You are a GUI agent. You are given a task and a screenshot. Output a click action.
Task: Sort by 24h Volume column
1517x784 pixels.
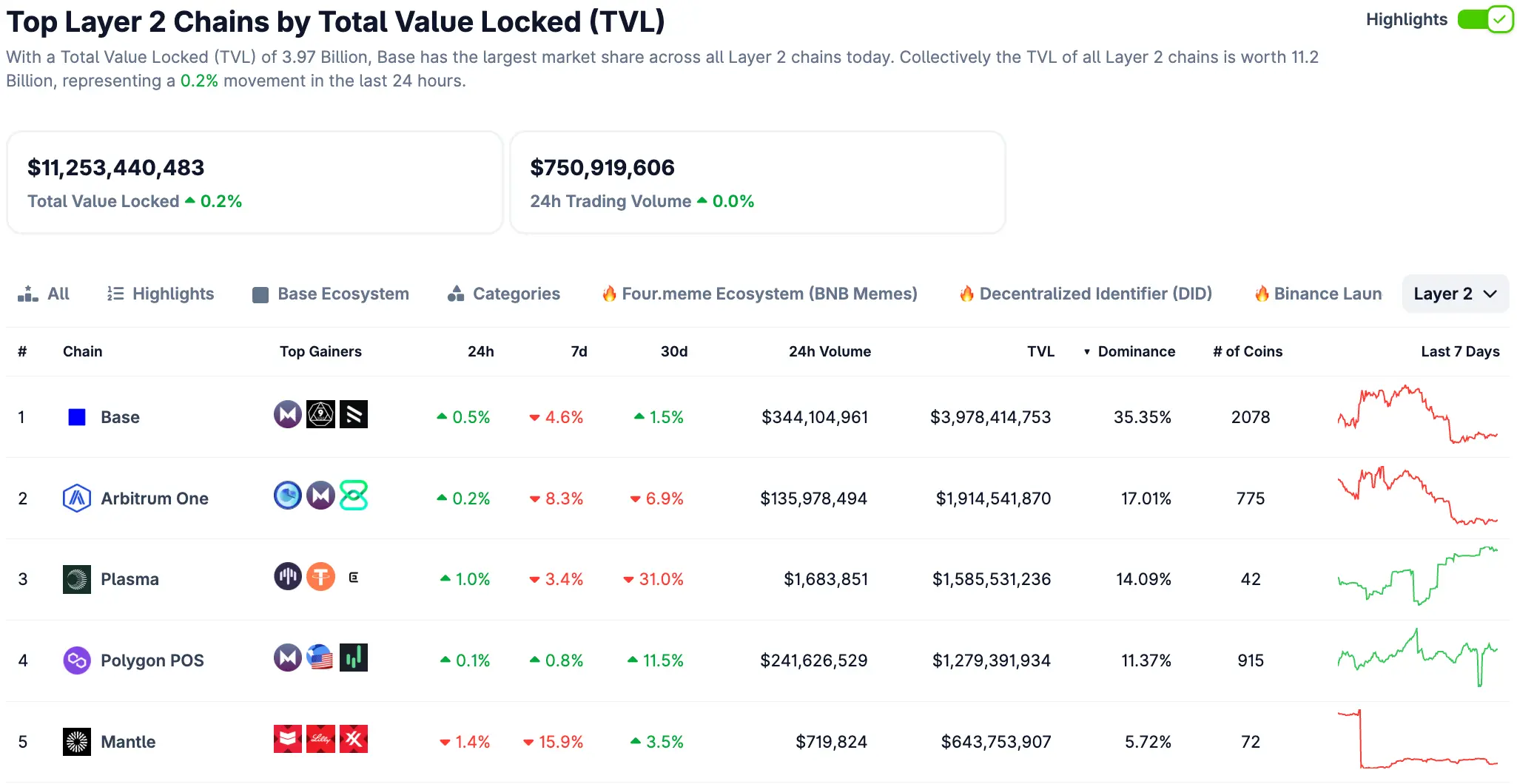[x=830, y=351]
